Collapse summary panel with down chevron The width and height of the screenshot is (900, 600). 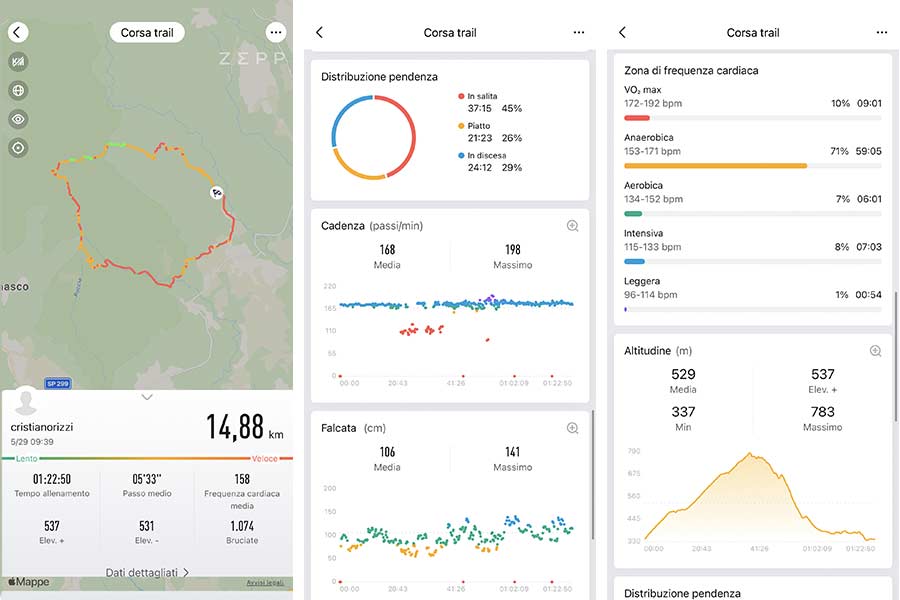[x=147, y=397]
